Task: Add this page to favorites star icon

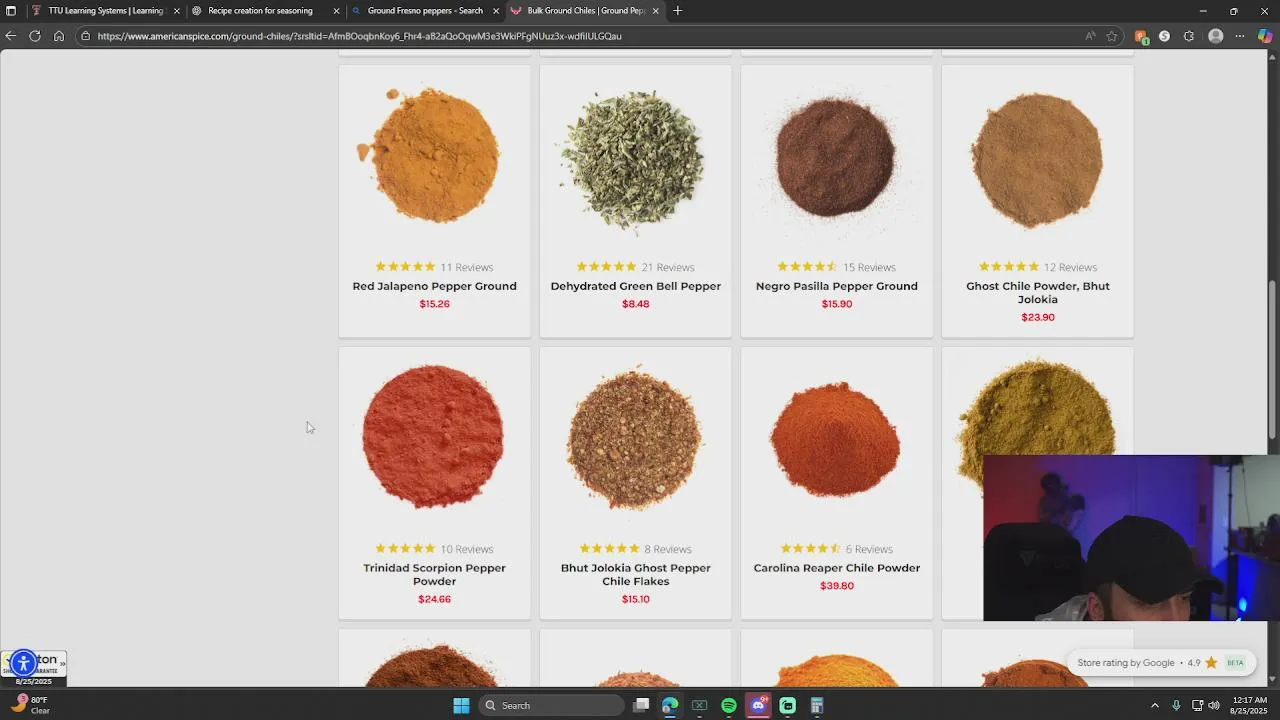Action: 1112,36
